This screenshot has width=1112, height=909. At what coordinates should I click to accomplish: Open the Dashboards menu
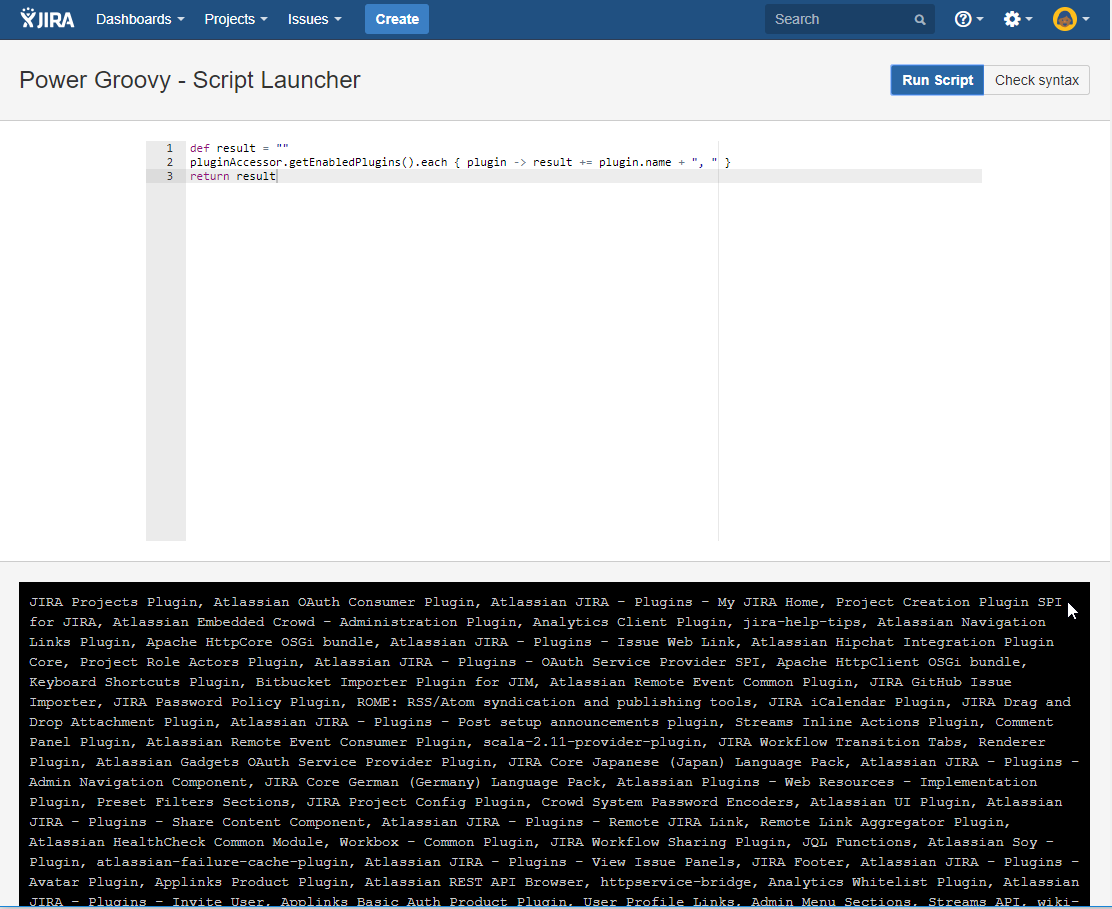140,19
